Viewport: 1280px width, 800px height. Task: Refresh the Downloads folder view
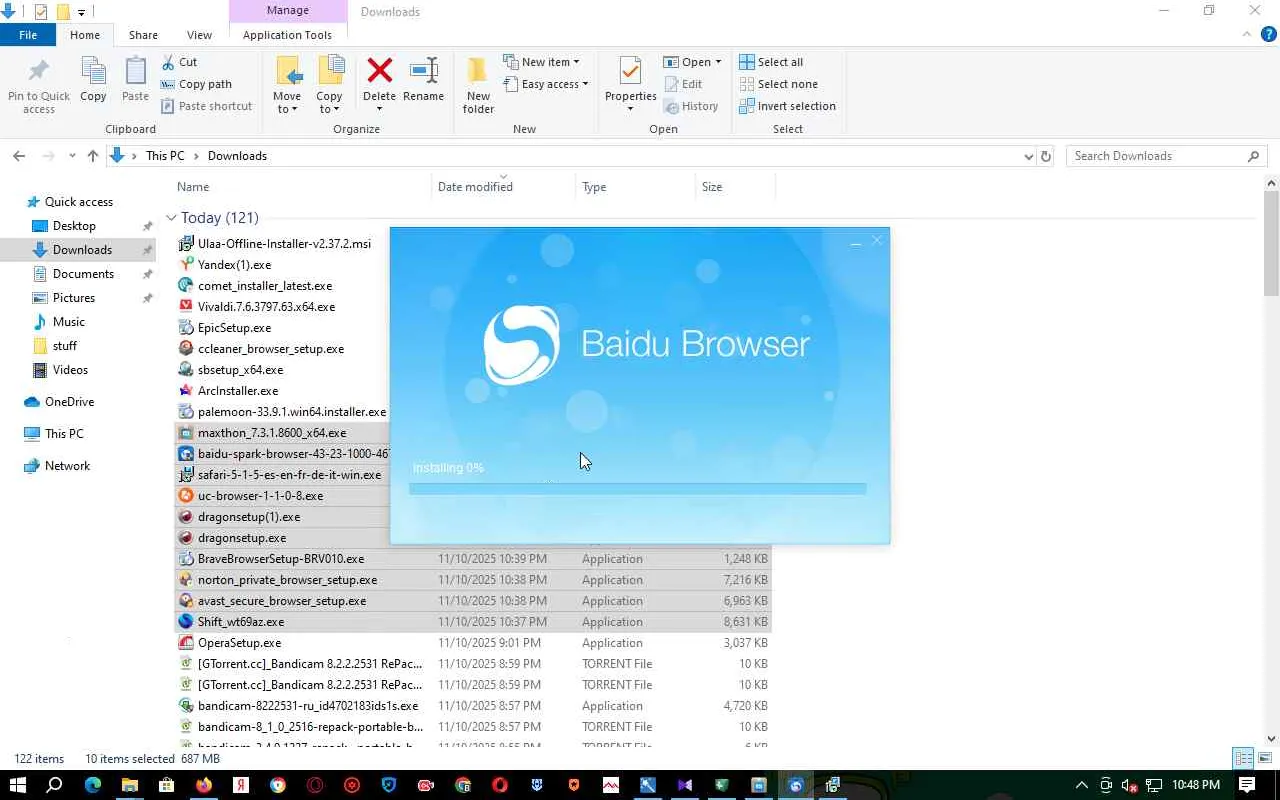(1046, 156)
